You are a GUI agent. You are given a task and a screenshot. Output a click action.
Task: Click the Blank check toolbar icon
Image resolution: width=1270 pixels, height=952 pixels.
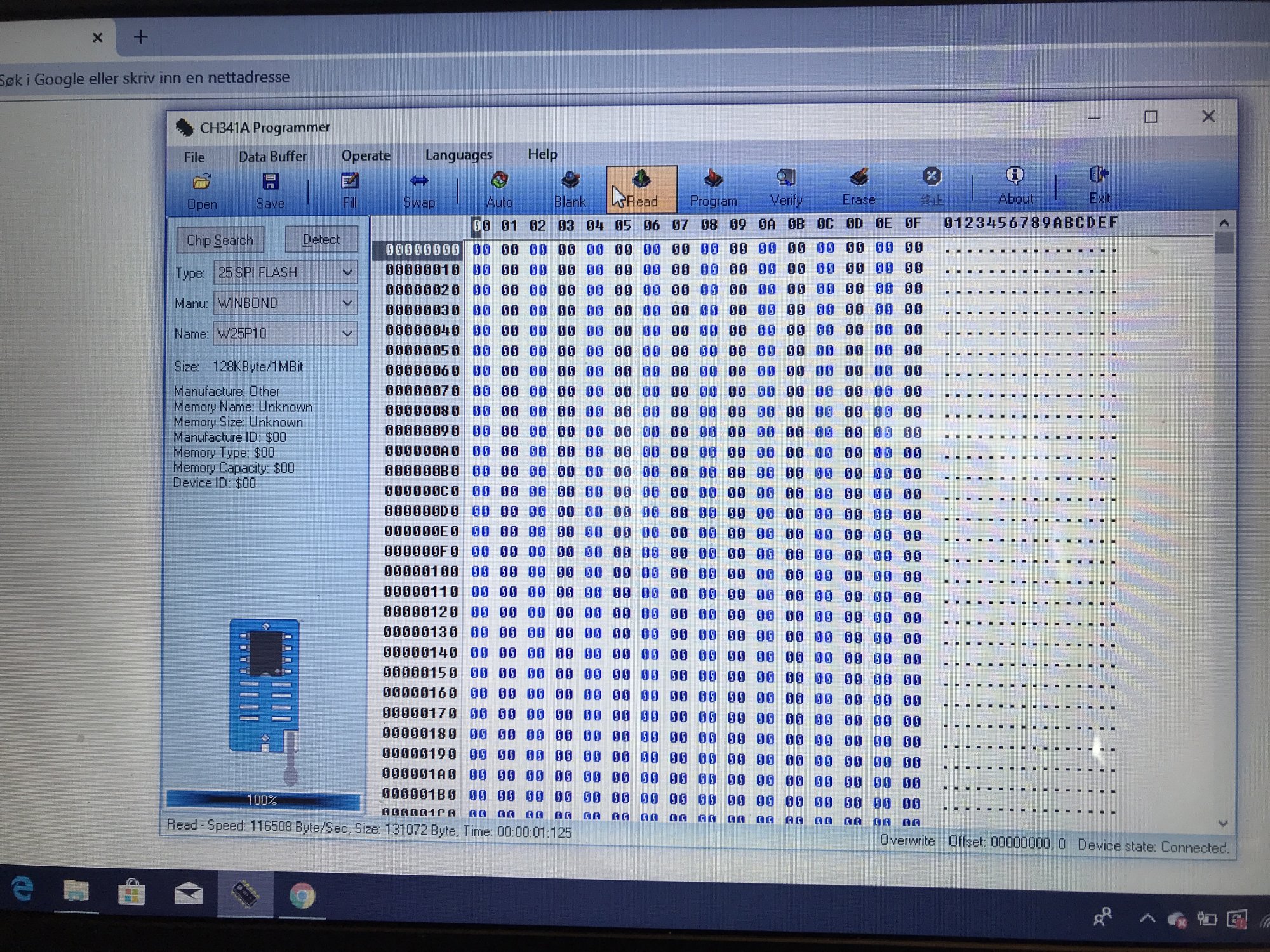570,189
